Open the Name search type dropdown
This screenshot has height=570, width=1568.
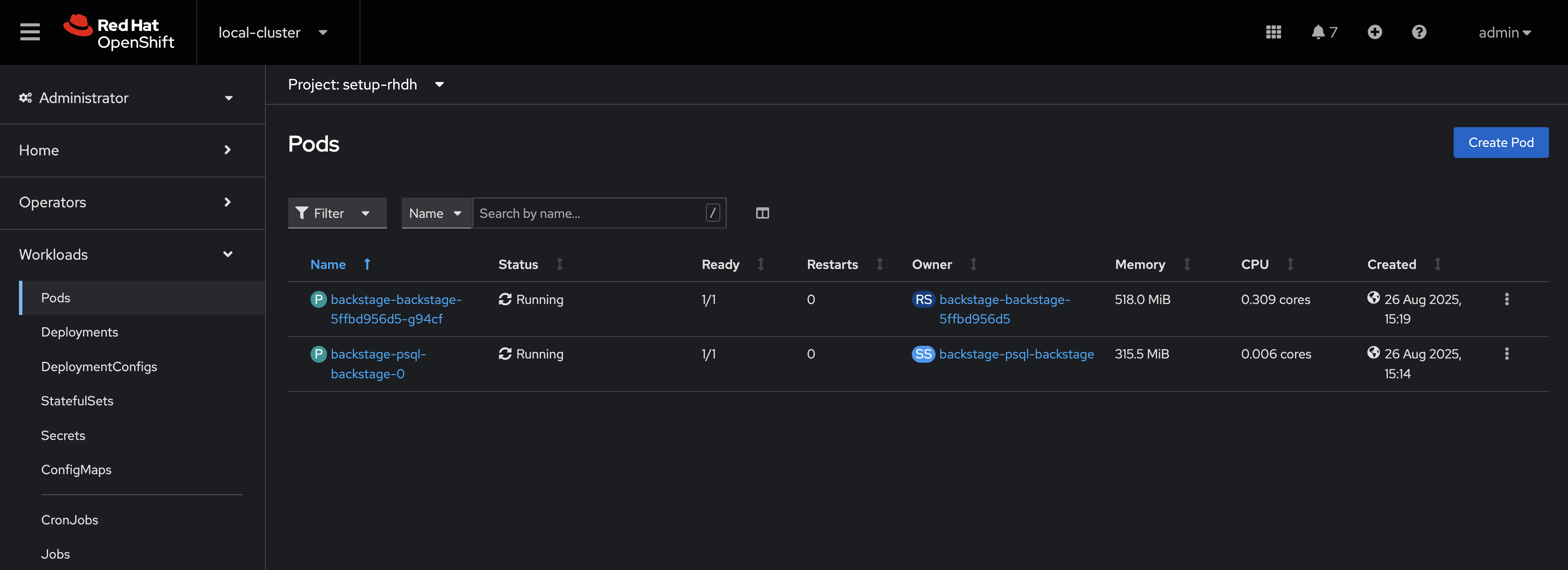point(436,213)
